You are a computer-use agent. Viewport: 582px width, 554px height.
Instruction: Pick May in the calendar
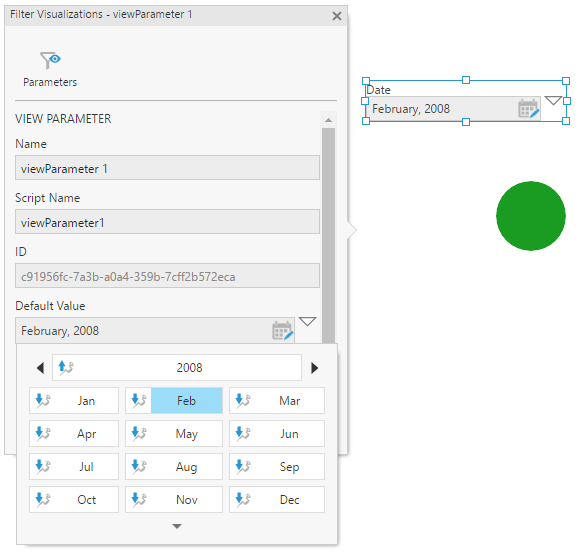(186, 434)
